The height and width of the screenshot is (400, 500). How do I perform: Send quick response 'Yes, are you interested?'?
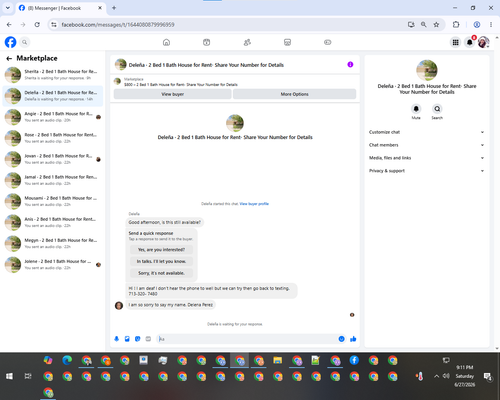(x=161, y=250)
